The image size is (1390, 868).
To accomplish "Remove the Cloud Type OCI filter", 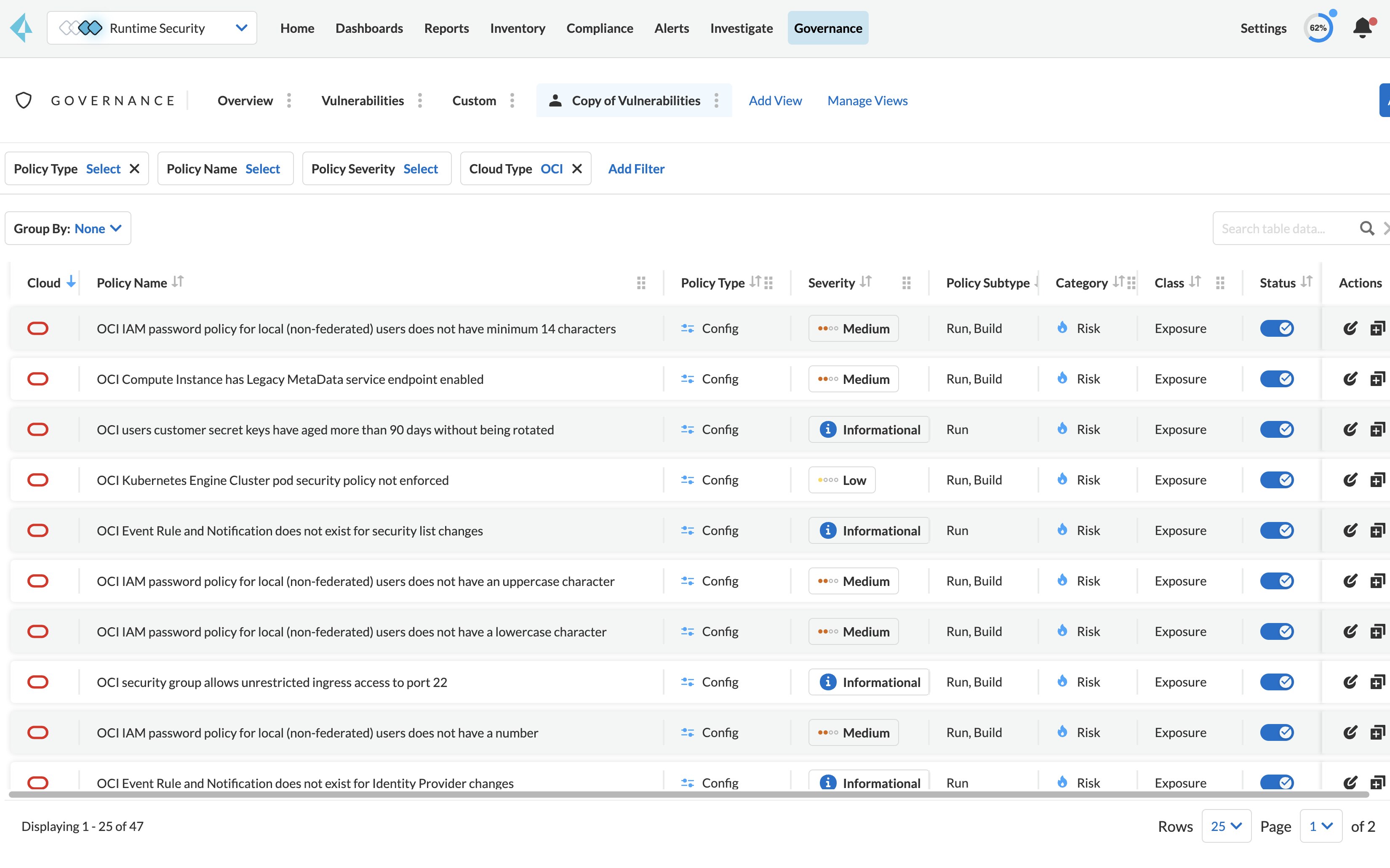I will click(x=577, y=169).
